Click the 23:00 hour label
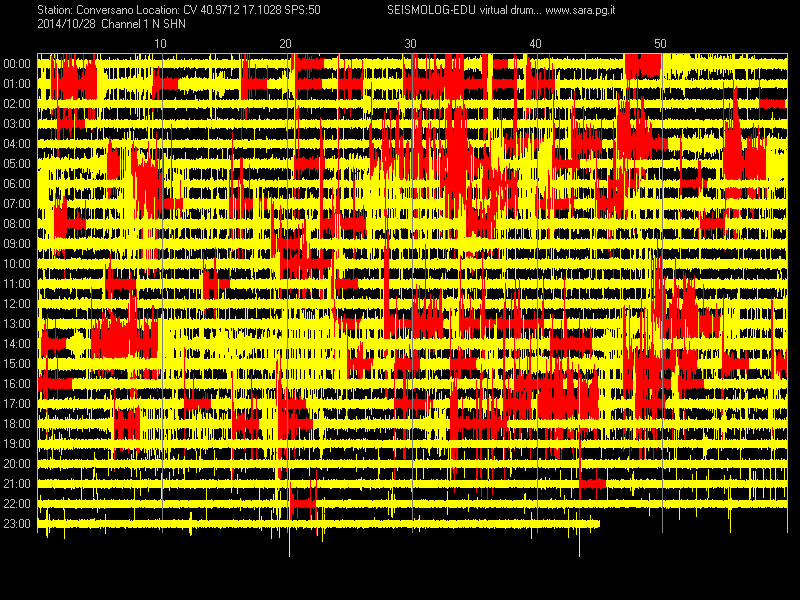 (x=17, y=524)
